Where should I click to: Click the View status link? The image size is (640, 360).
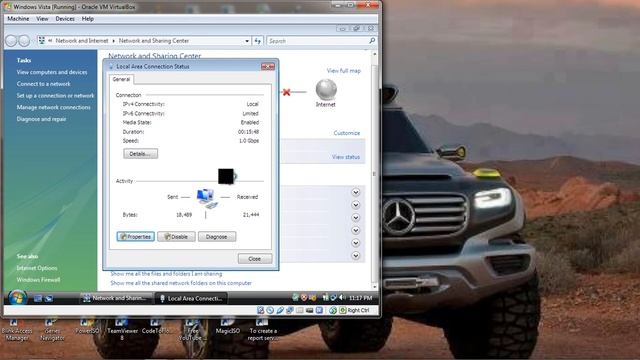pos(346,157)
